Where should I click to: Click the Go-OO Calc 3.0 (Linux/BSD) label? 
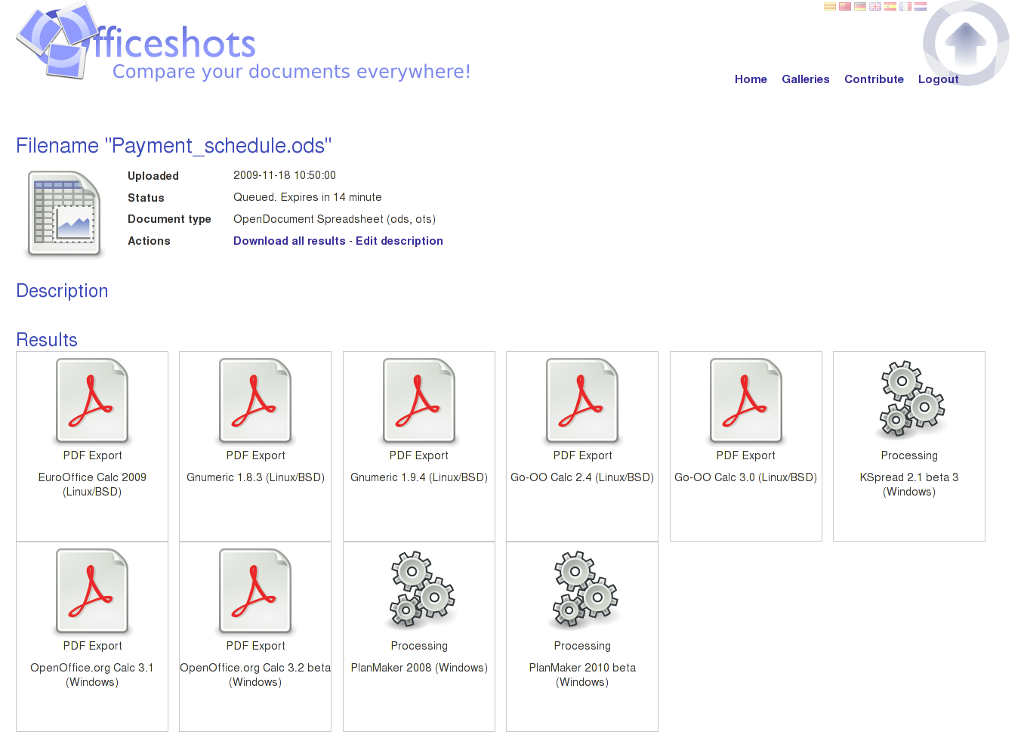click(746, 477)
